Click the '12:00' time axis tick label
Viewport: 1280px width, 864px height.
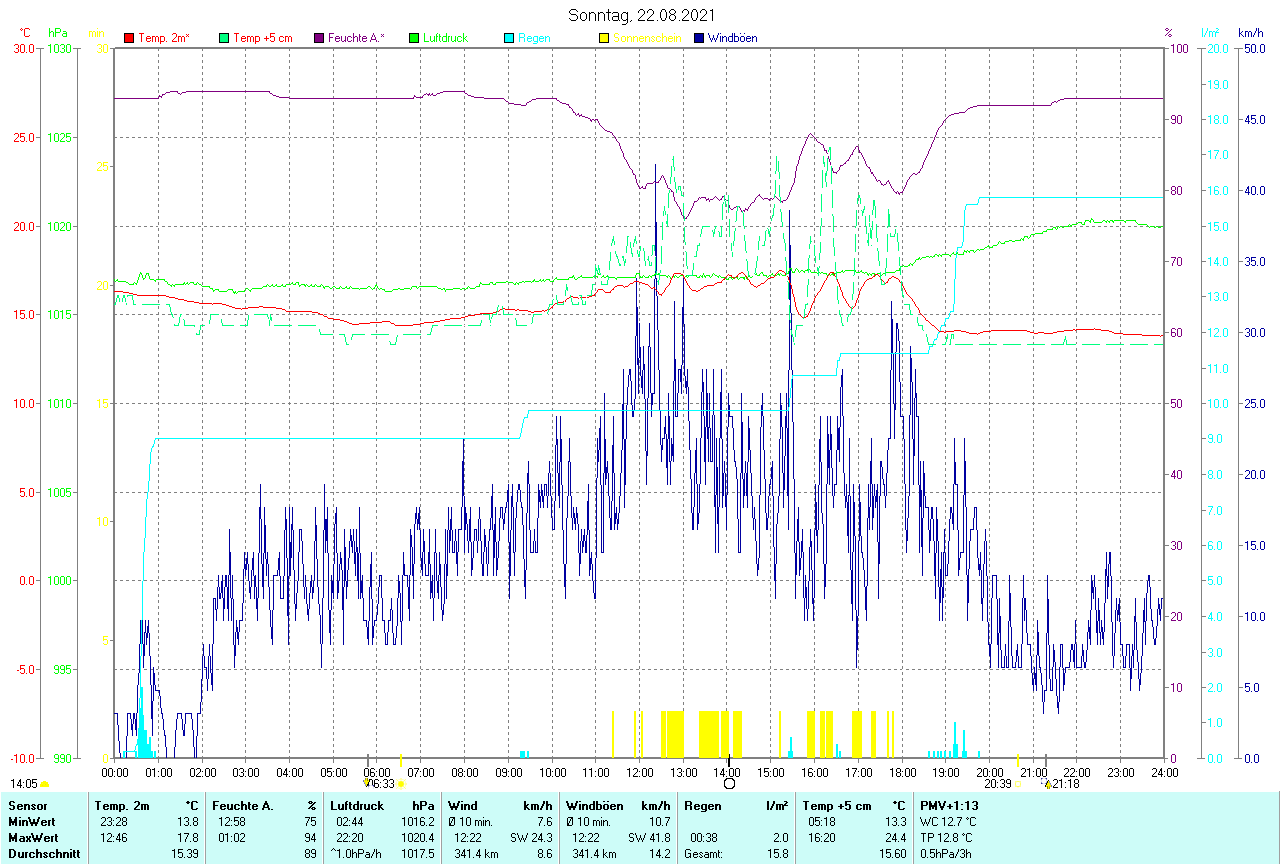click(640, 772)
